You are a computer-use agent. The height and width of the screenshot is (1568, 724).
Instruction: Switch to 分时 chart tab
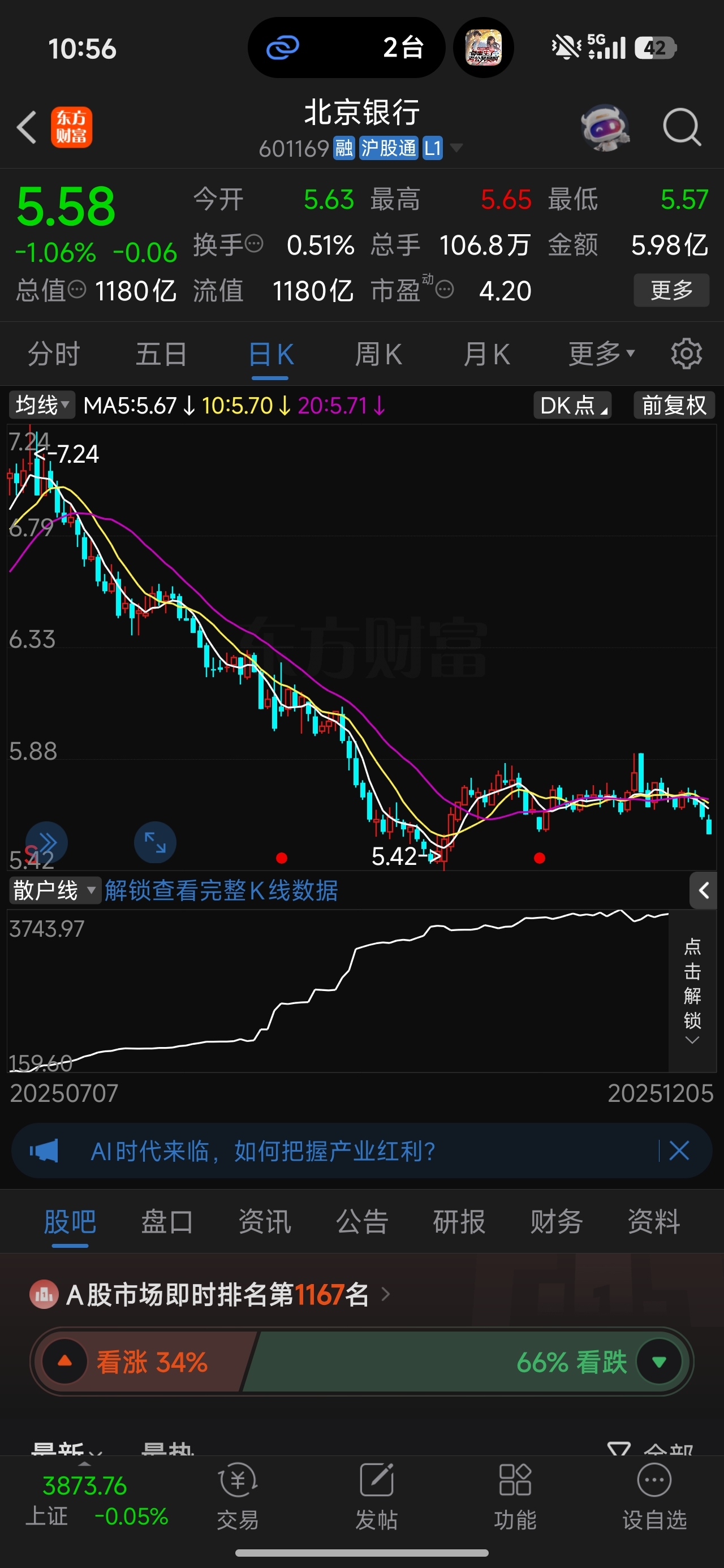pos(54,354)
